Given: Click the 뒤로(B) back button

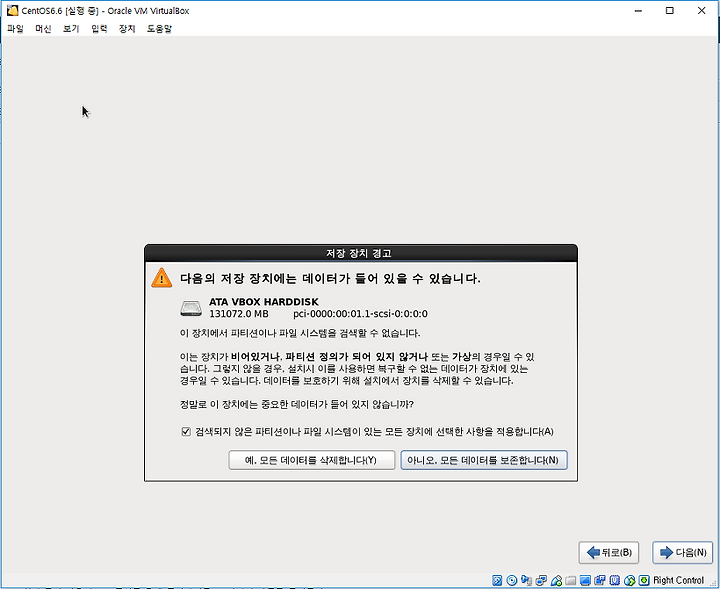Looking at the screenshot, I should [609, 552].
